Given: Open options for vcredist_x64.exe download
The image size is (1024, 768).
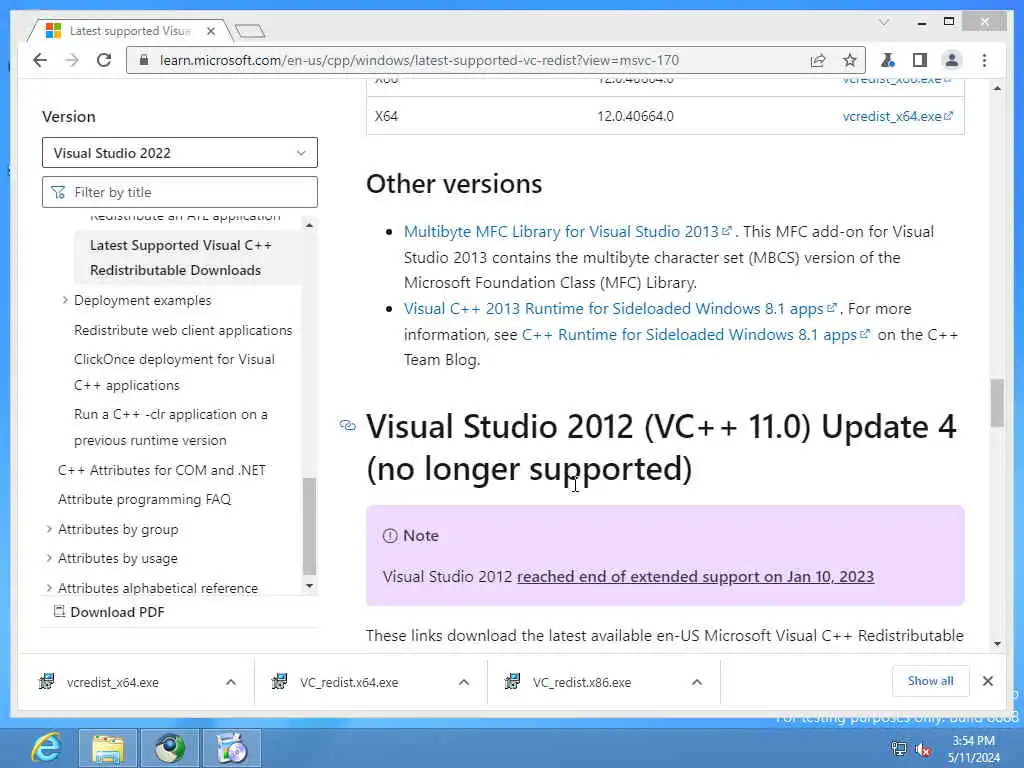Looking at the screenshot, I should click(x=231, y=682).
